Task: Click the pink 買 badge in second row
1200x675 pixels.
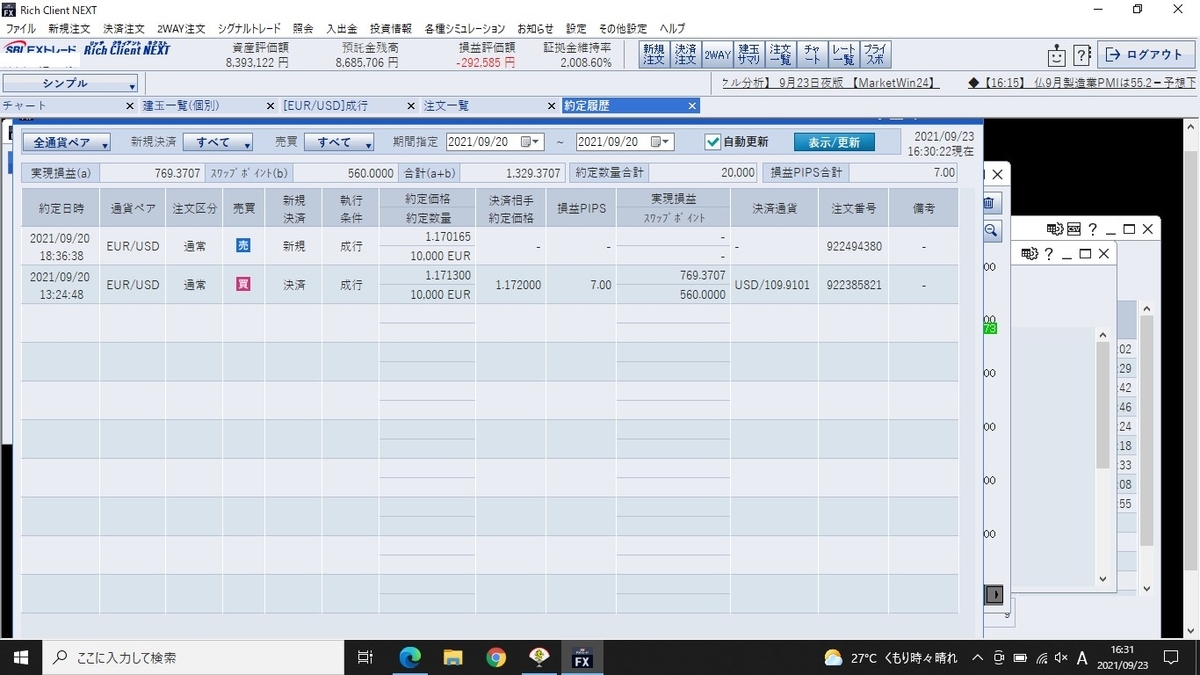Action: click(243, 285)
